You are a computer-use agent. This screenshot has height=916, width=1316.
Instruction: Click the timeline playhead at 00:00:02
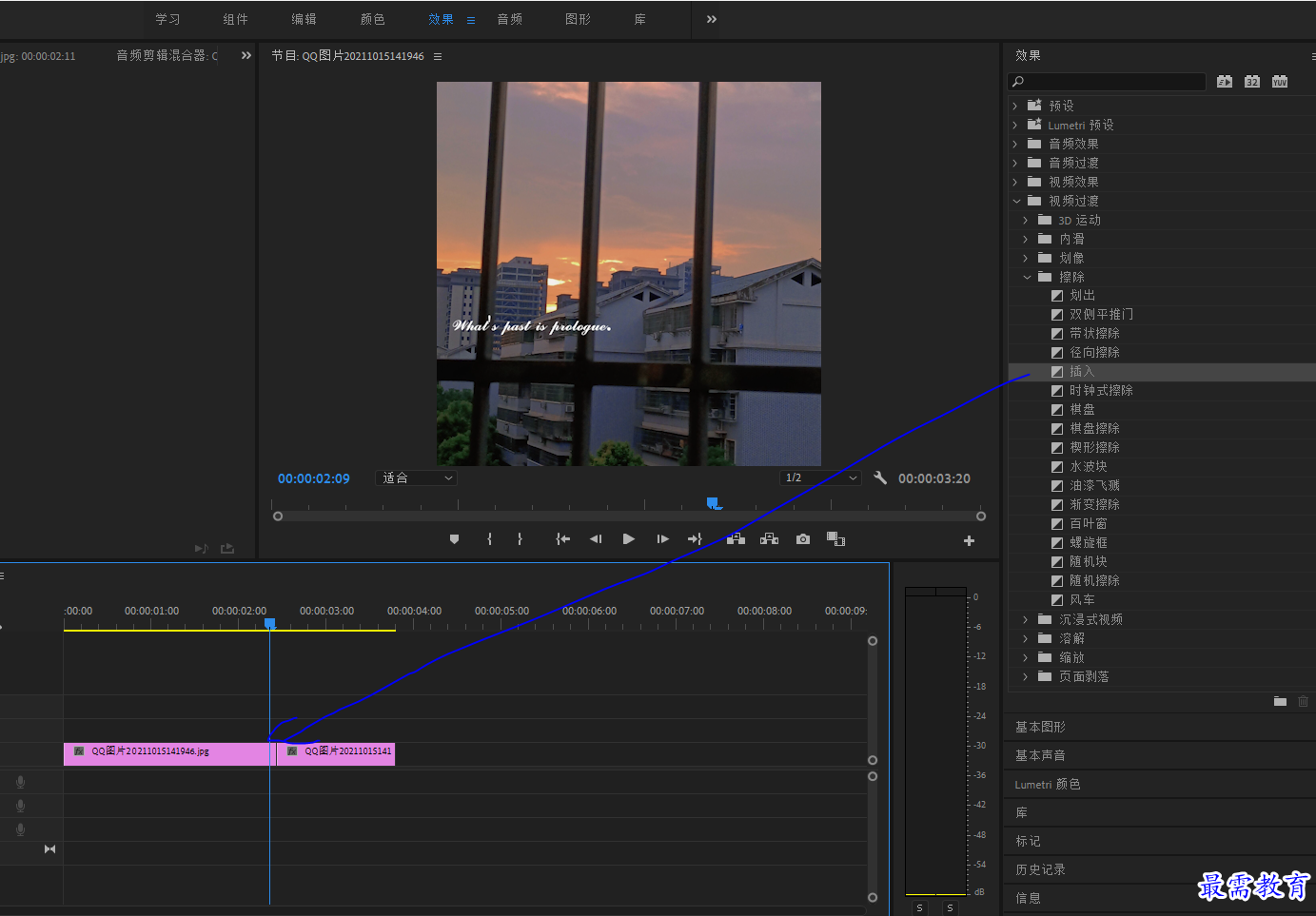point(270,624)
